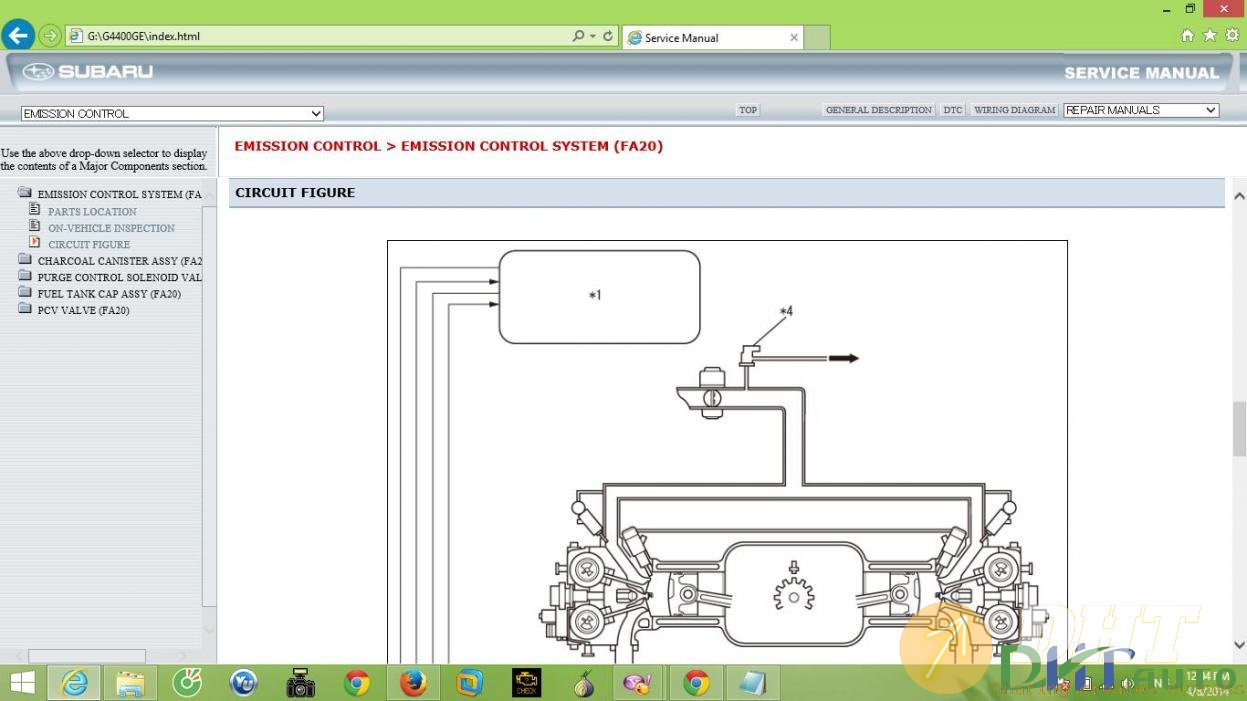Open the browser Home icon
Image resolution: width=1247 pixels, height=701 pixels.
click(x=1187, y=35)
